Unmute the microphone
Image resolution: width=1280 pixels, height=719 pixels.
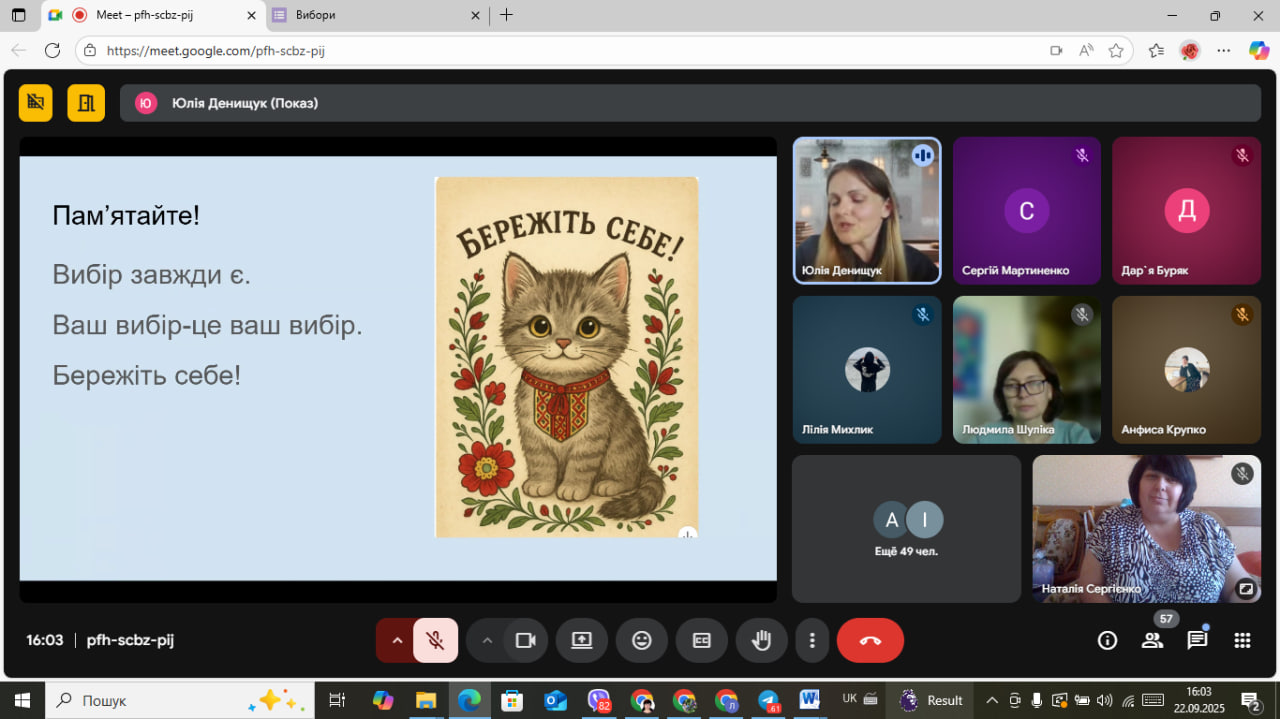[435, 640]
